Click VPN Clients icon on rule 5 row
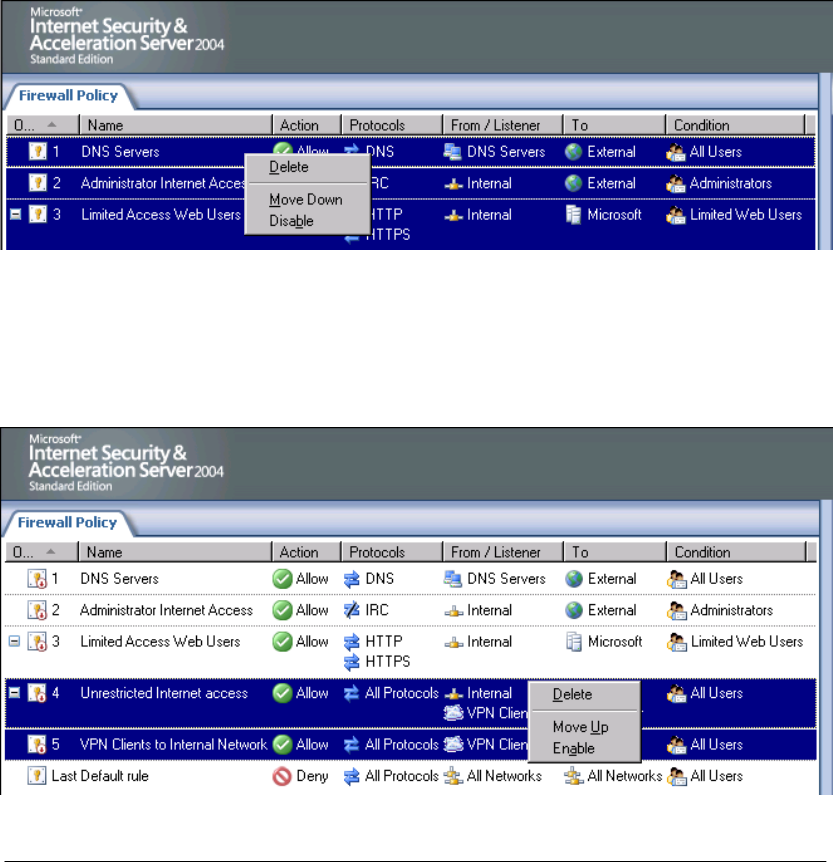This screenshot has width=833, height=862. click(x=454, y=744)
